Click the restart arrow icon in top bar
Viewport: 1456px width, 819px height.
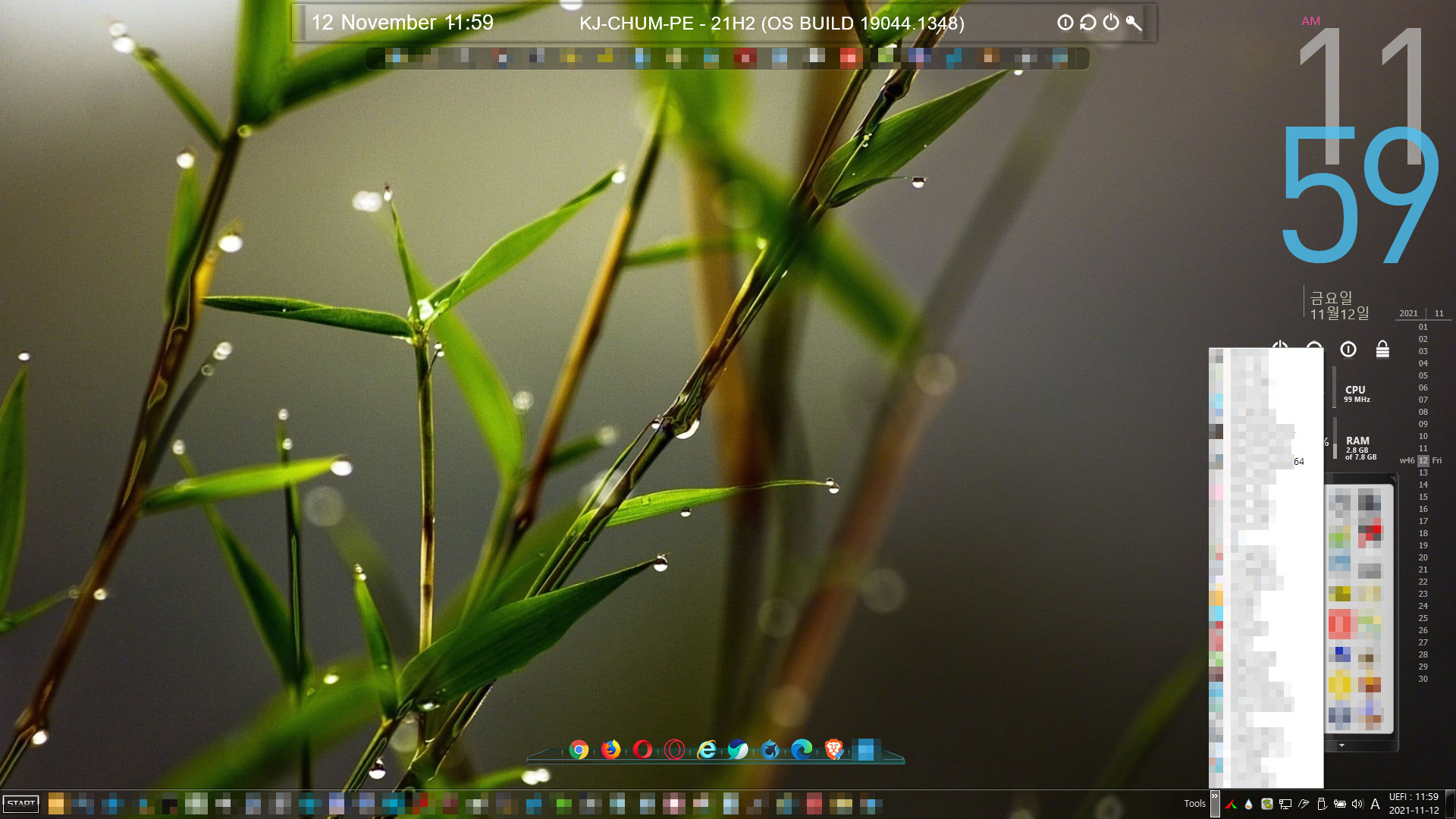tap(1088, 23)
